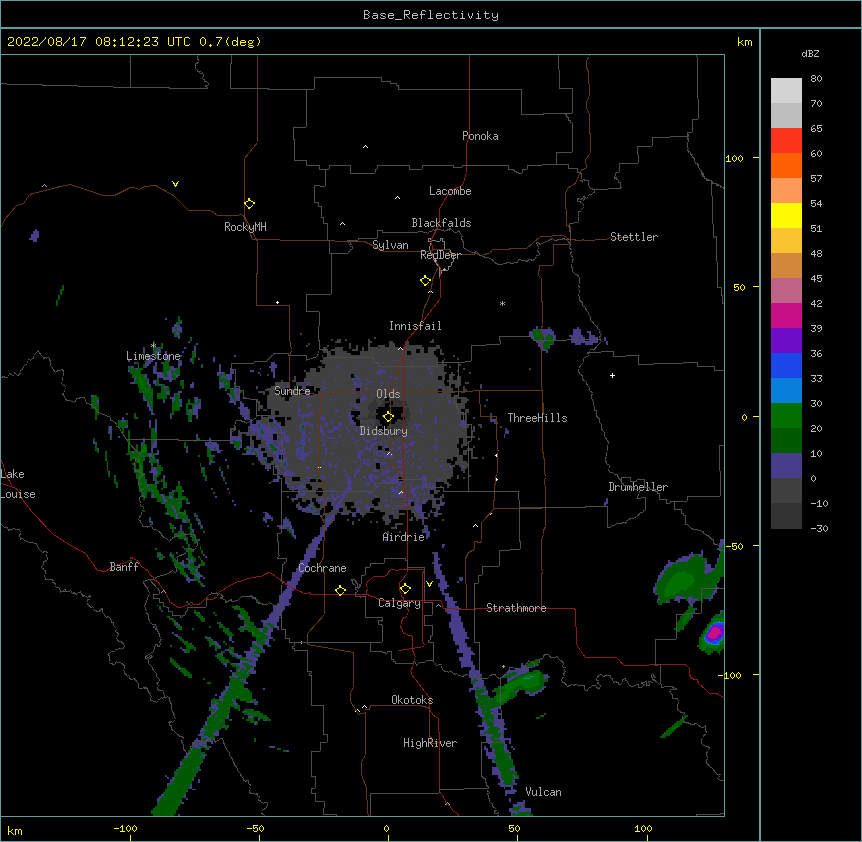Pick the blue 36 dBZ legend swatch
Viewport: 862px width, 842px height.
(x=786, y=365)
